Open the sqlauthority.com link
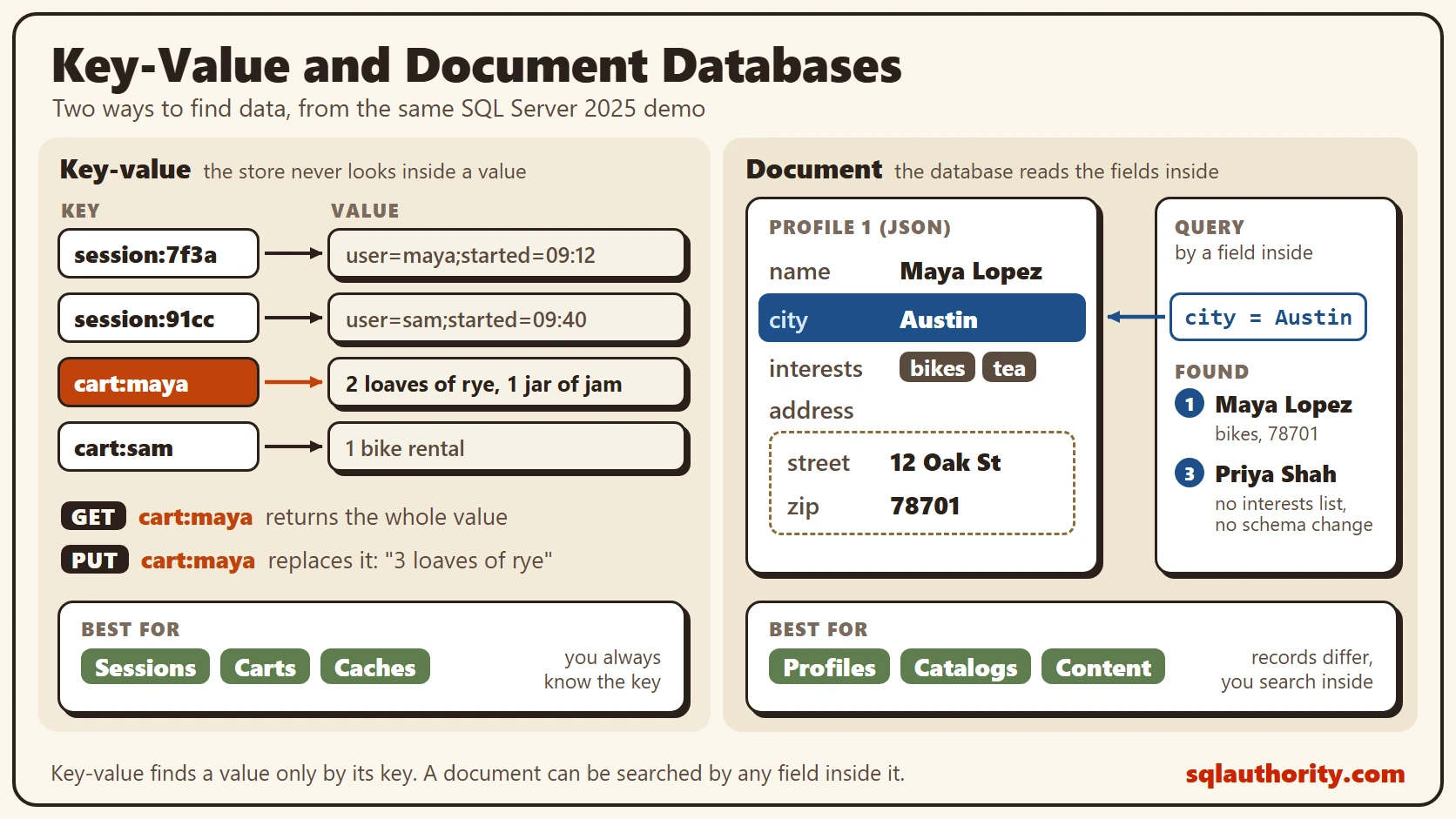This screenshot has width=1456, height=819. [x=1295, y=773]
